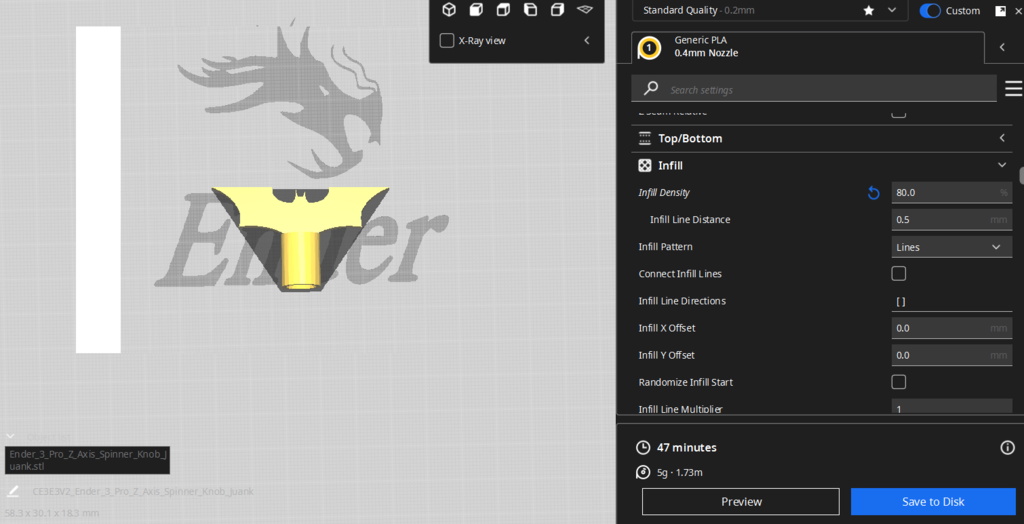This screenshot has height=524, width=1024.
Task: Open the print info circle icon
Action: pyautogui.click(x=1007, y=448)
